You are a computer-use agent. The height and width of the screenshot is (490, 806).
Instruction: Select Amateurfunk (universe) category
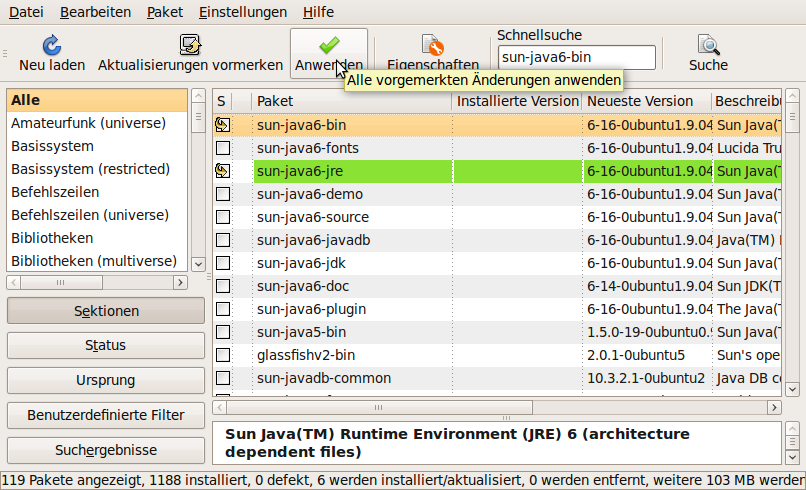(97, 123)
